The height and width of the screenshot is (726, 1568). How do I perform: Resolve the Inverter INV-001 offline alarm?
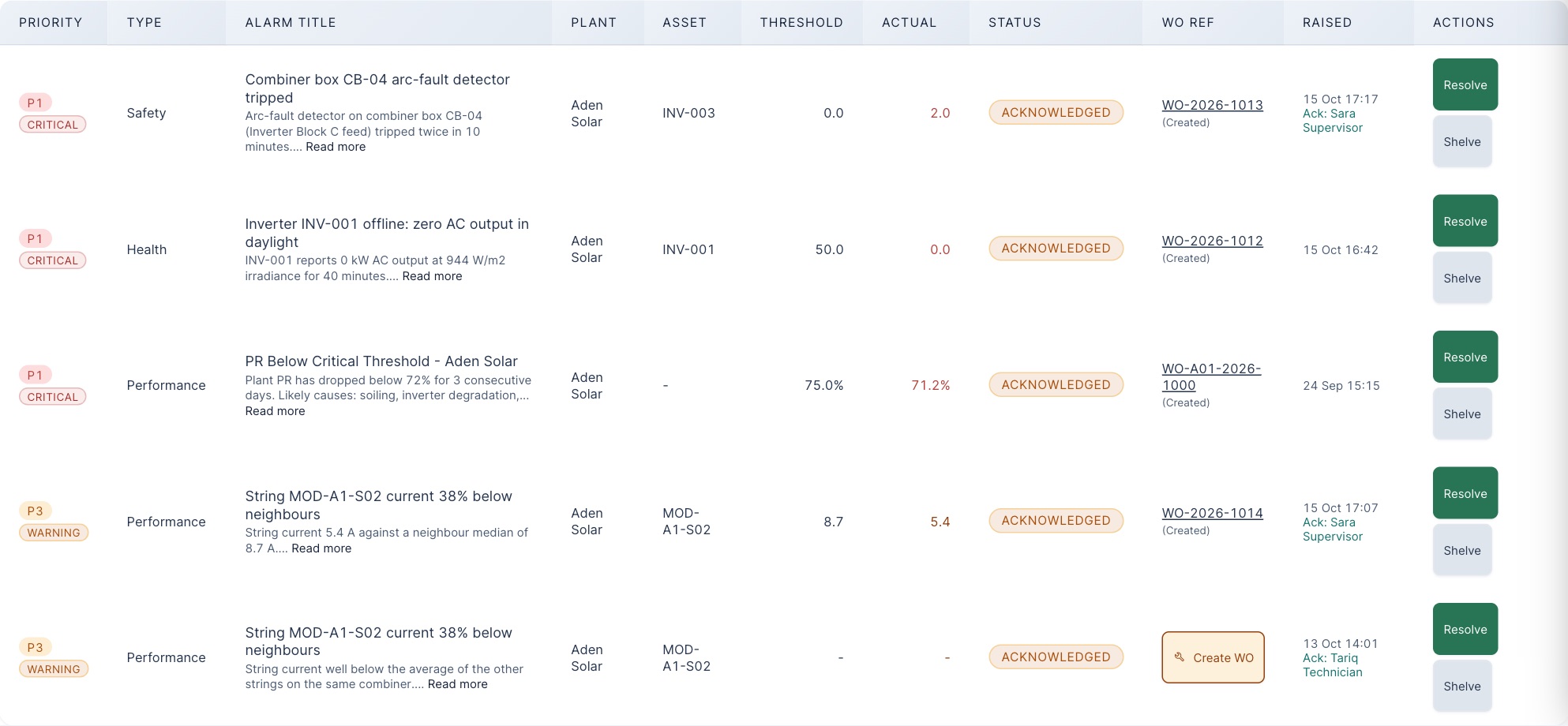point(1465,221)
